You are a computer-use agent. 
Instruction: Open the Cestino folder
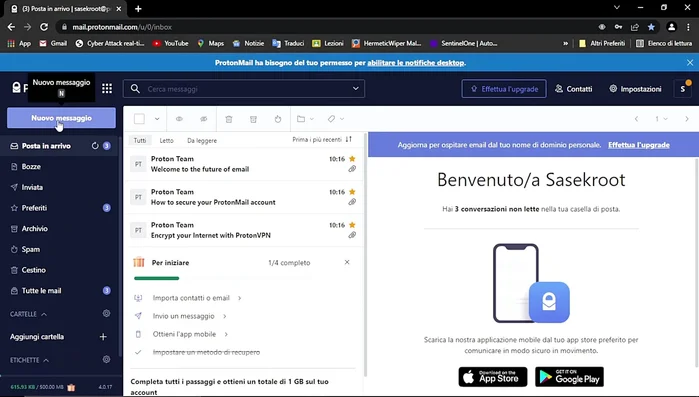click(x=33, y=270)
